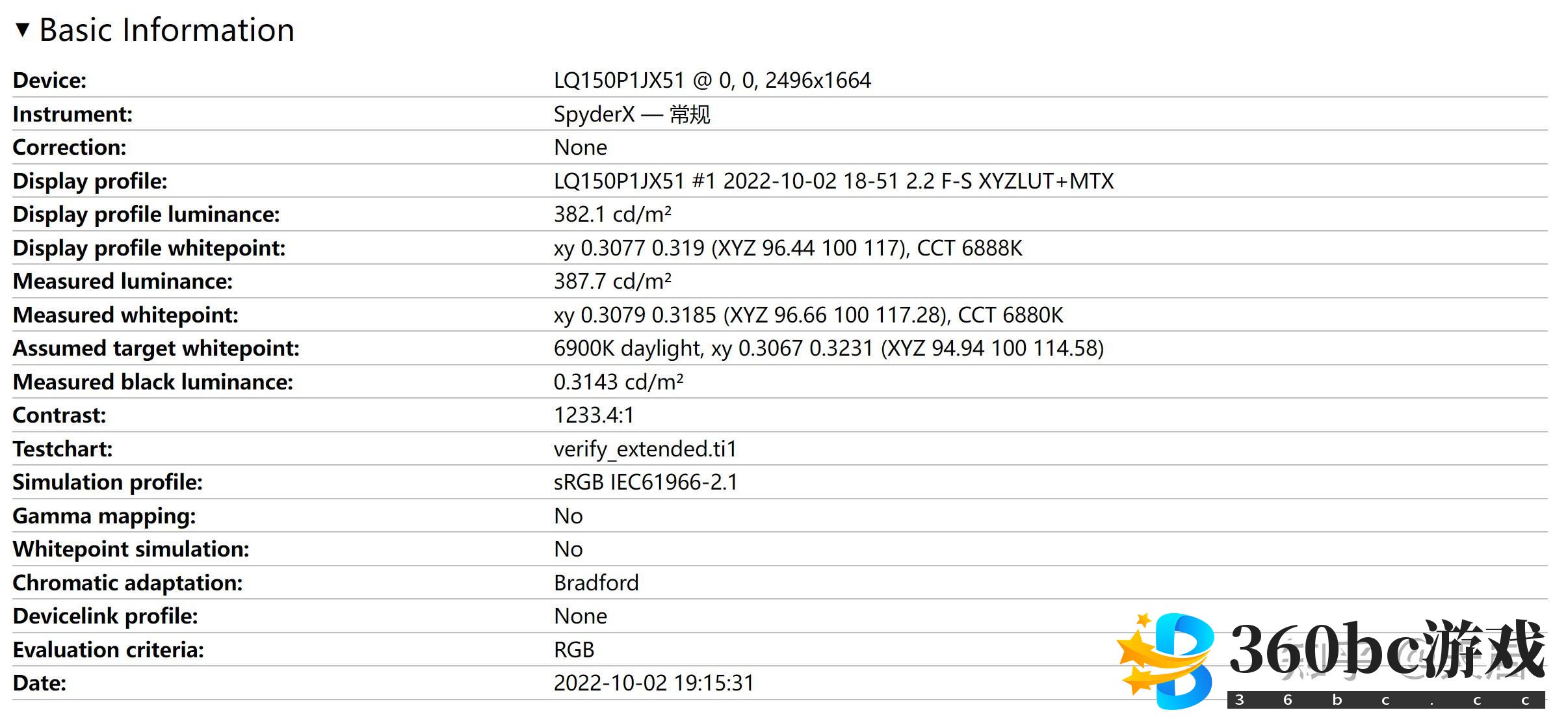Click the Measured luminance 387.7 cd/m² value
Screen dimensions: 1568x723
(x=612, y=282)
